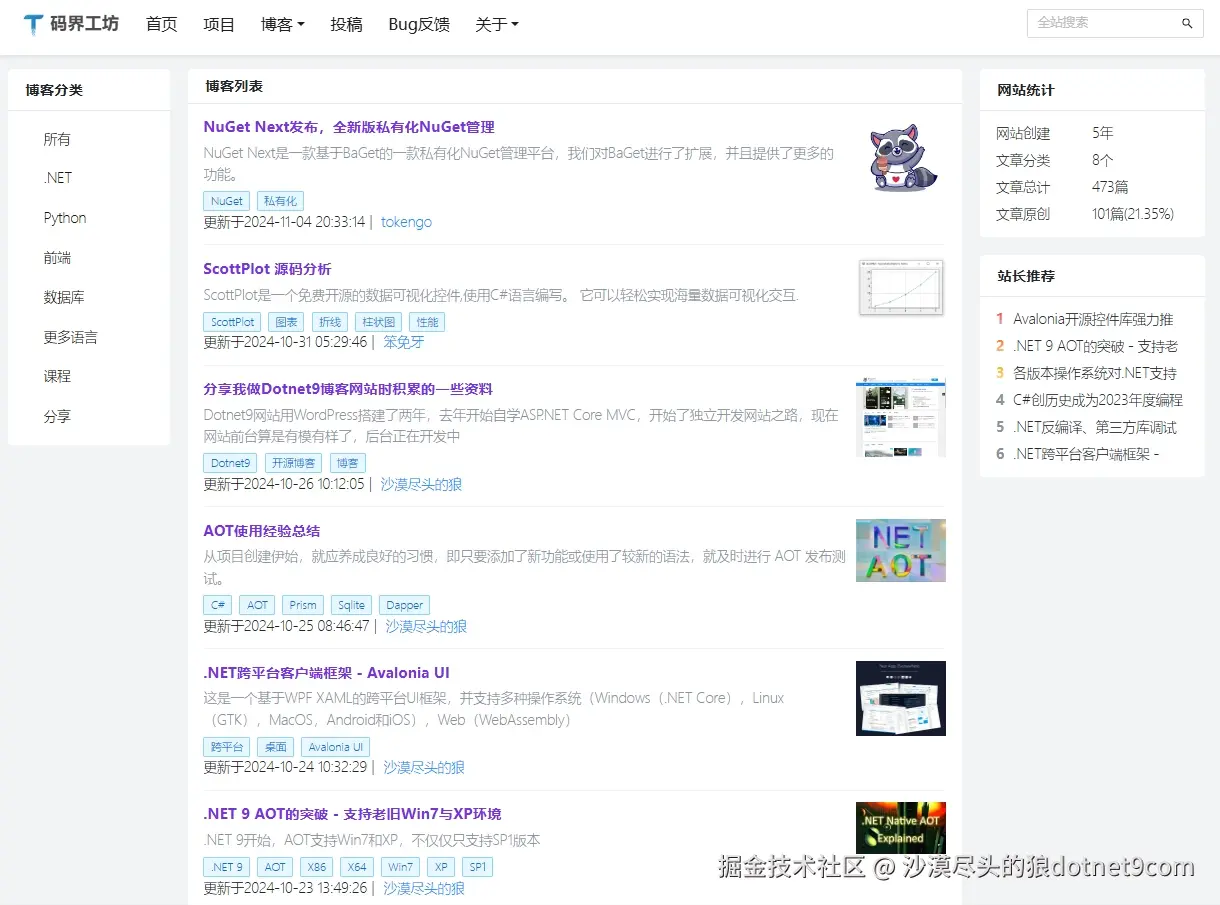Click the 跨平台 tag
The height and width of the screenshot is (905, 1220).
point(227,747)
